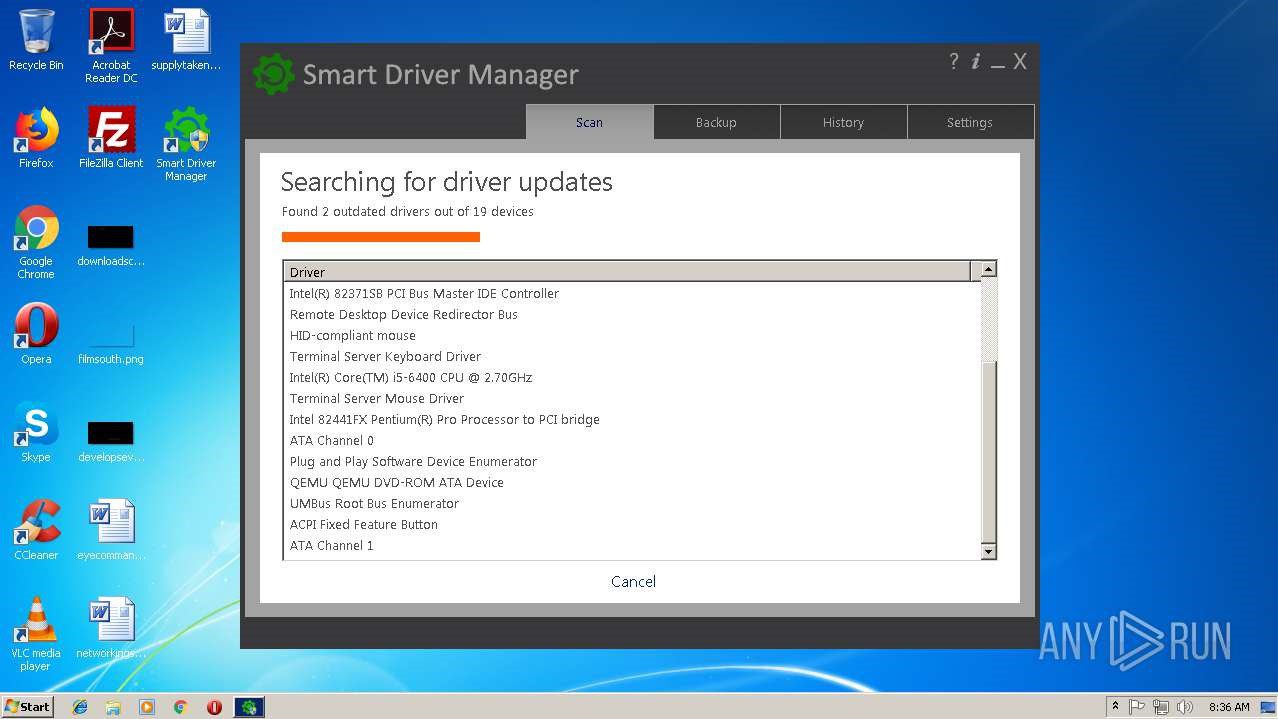Open Windows Explorer folder on taskbar

click(113, 707)
